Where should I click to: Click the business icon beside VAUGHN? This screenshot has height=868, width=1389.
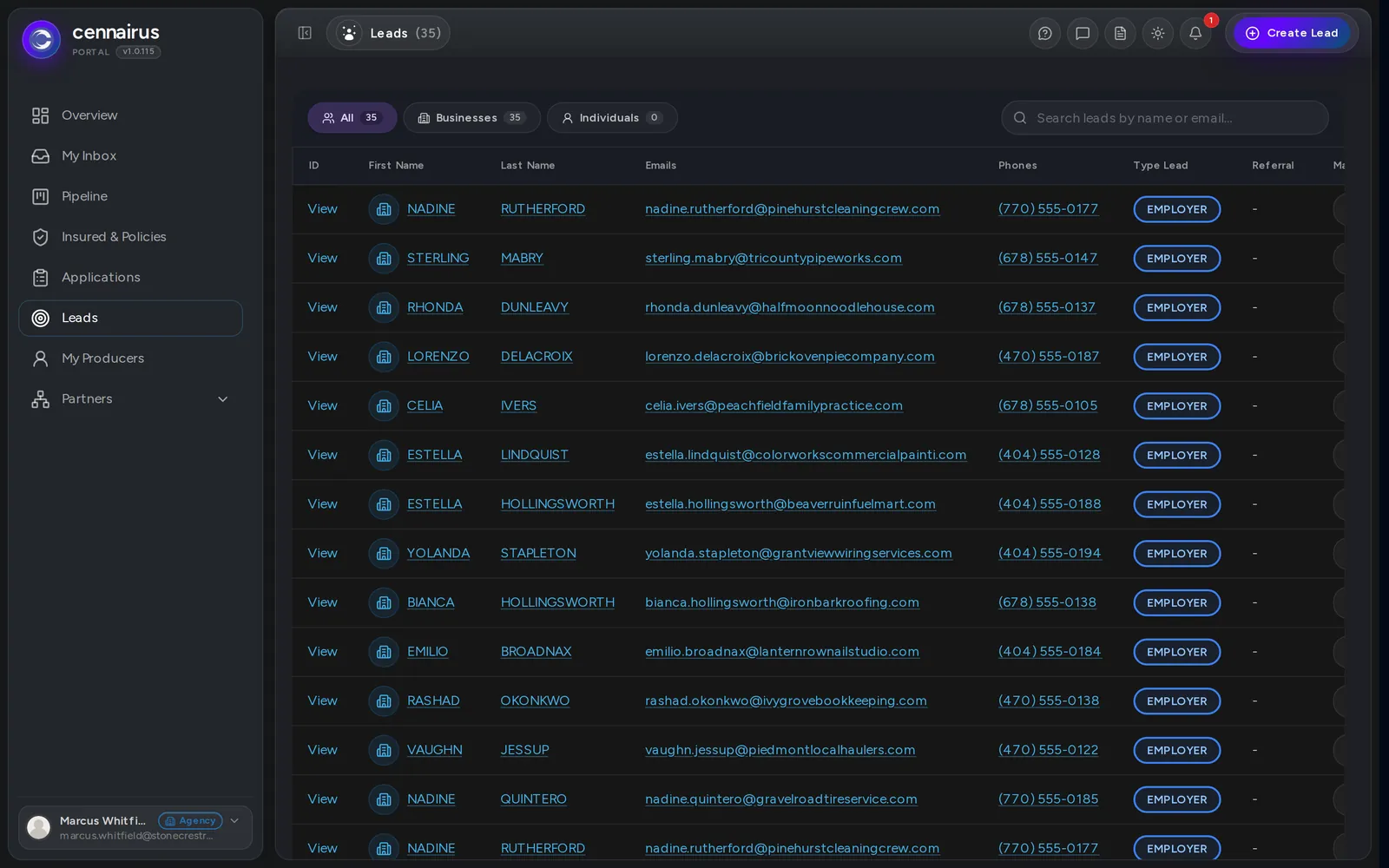click(x=384, y=750)
